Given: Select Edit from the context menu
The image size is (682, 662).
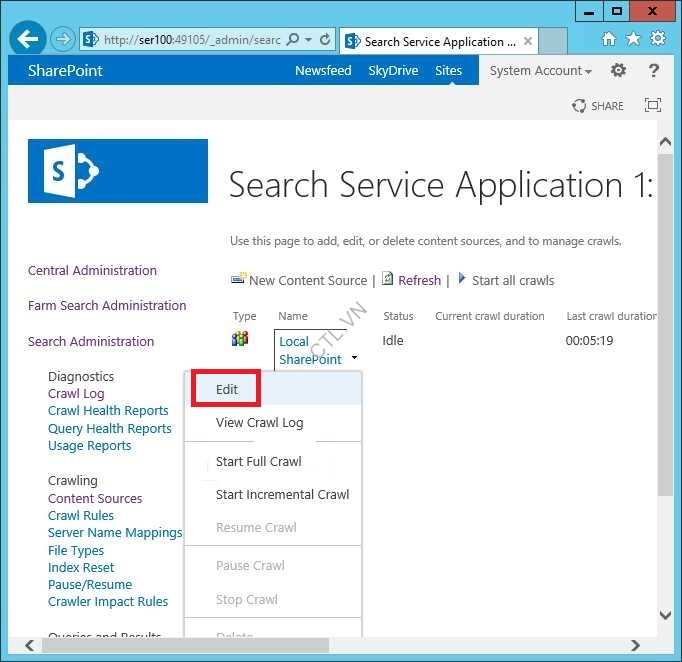Looking at the screenshot, I should point(227,389).
